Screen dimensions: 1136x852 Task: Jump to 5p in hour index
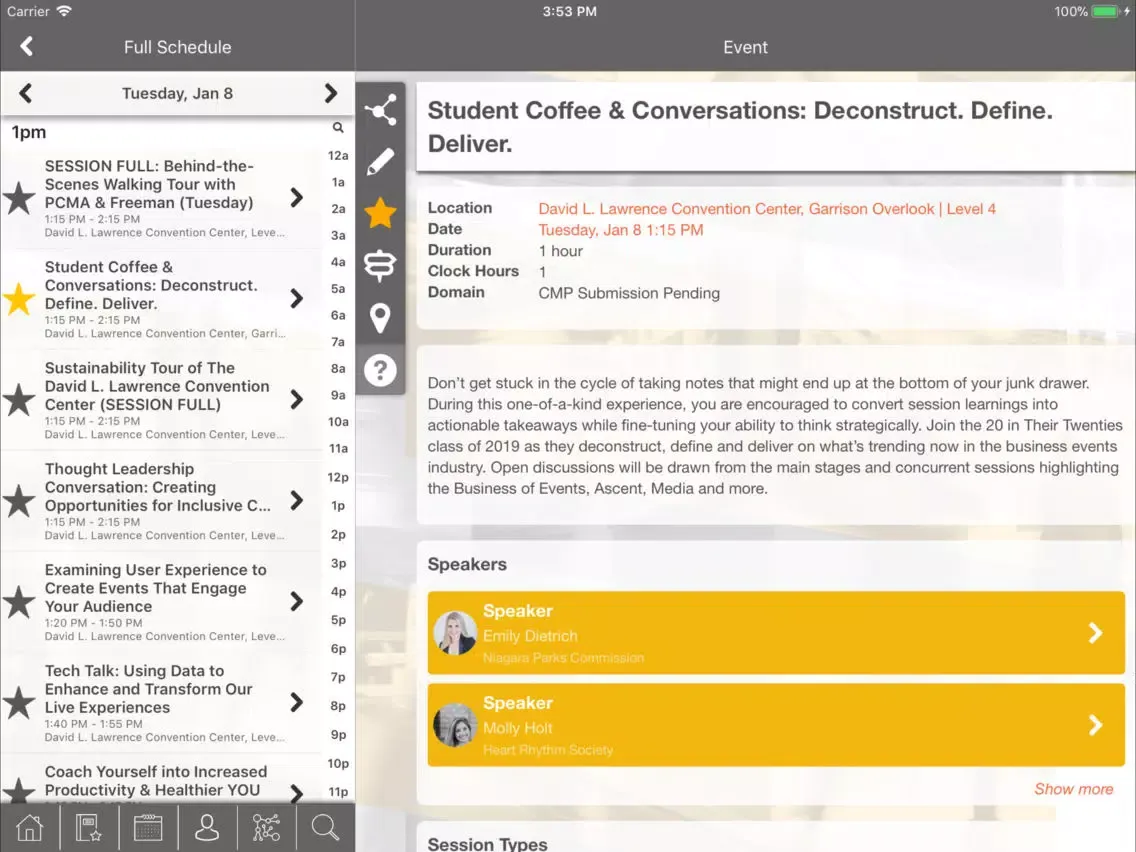(x=338, y=620)
